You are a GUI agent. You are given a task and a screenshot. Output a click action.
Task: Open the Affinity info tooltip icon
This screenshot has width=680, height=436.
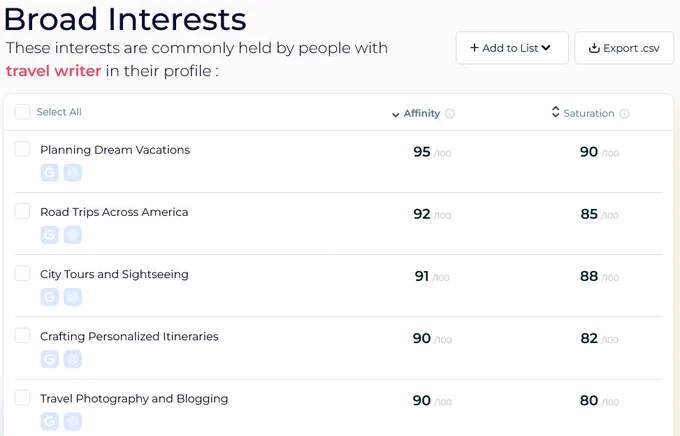coord(450,114)
